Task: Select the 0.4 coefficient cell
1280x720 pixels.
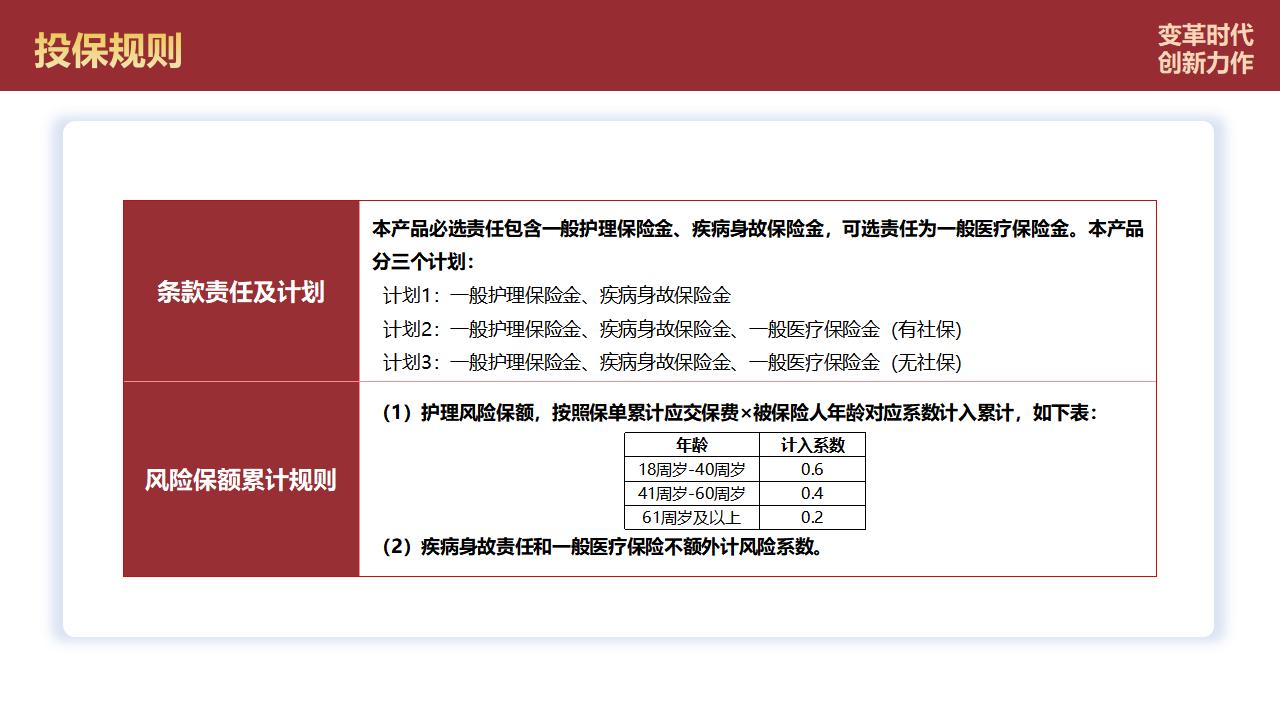Action: pyautogui.click(x=812, y=493)
